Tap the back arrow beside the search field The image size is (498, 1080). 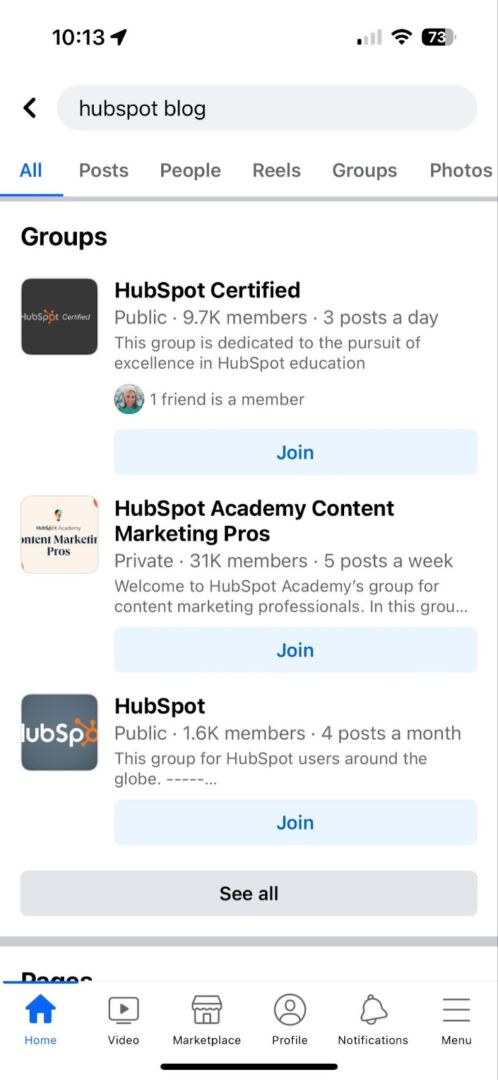tap(30, 108)
